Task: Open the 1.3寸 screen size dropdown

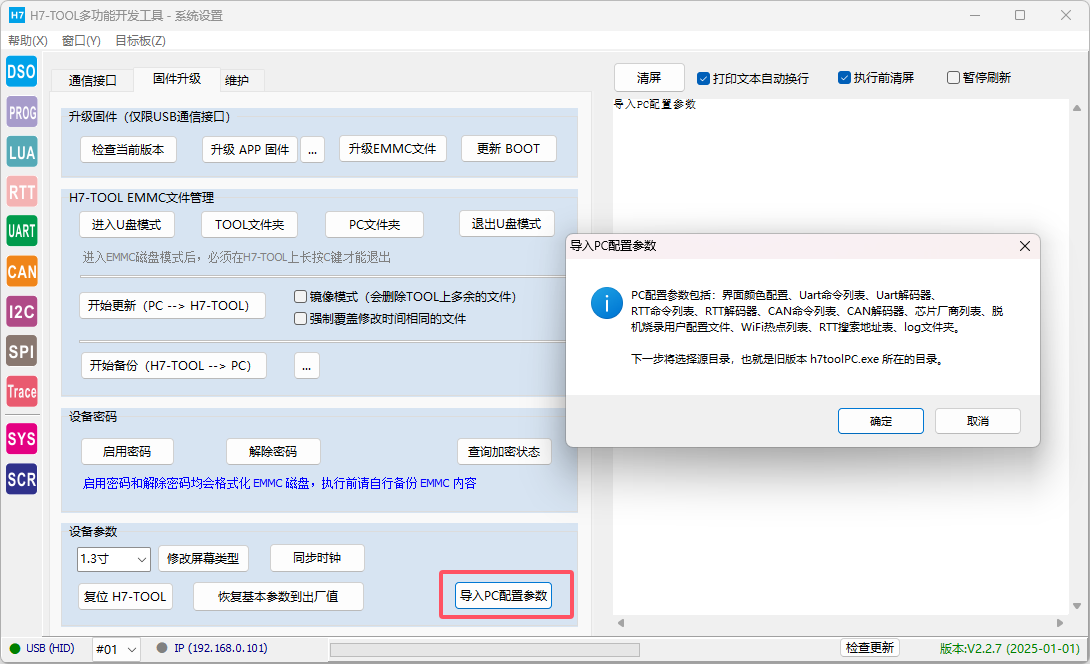Action: click(114, 559)
